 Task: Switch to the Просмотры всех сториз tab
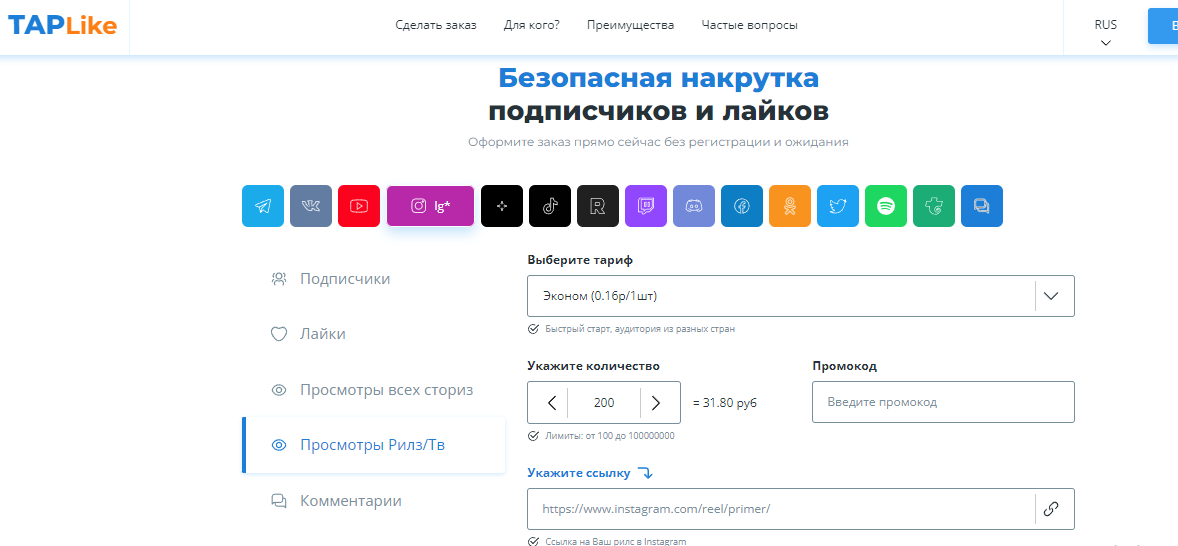pyautogui.click(x=373, y=390)
